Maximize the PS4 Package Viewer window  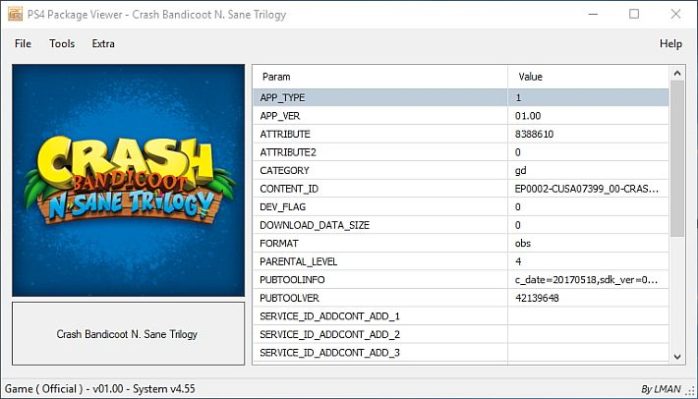[634, 14]
